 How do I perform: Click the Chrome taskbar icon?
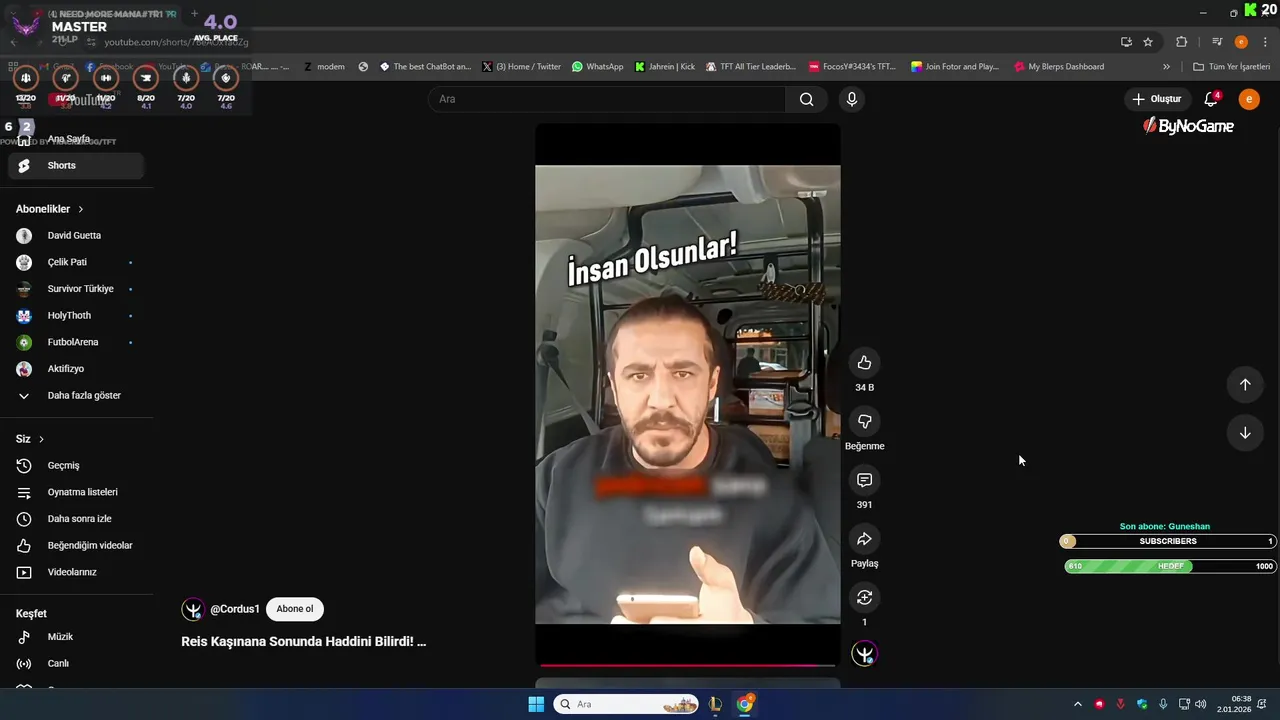745,704
